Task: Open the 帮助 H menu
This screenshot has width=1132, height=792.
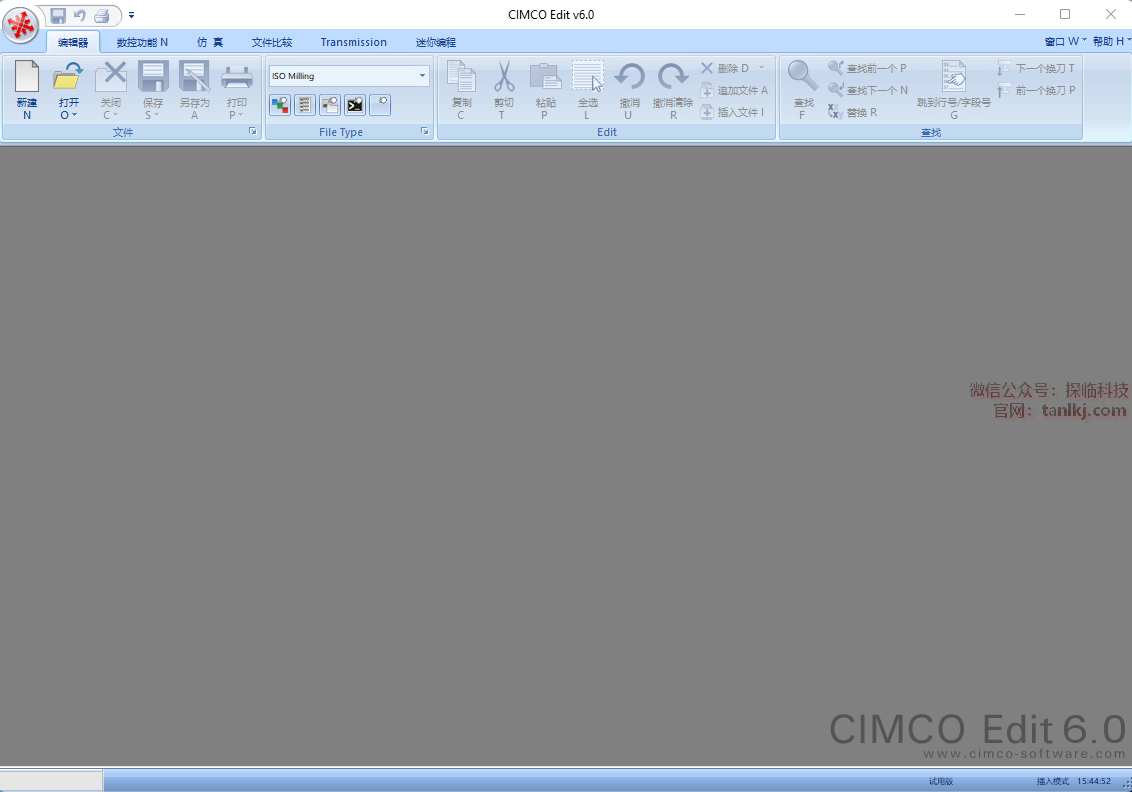Action: click(x=1111, y=41)
